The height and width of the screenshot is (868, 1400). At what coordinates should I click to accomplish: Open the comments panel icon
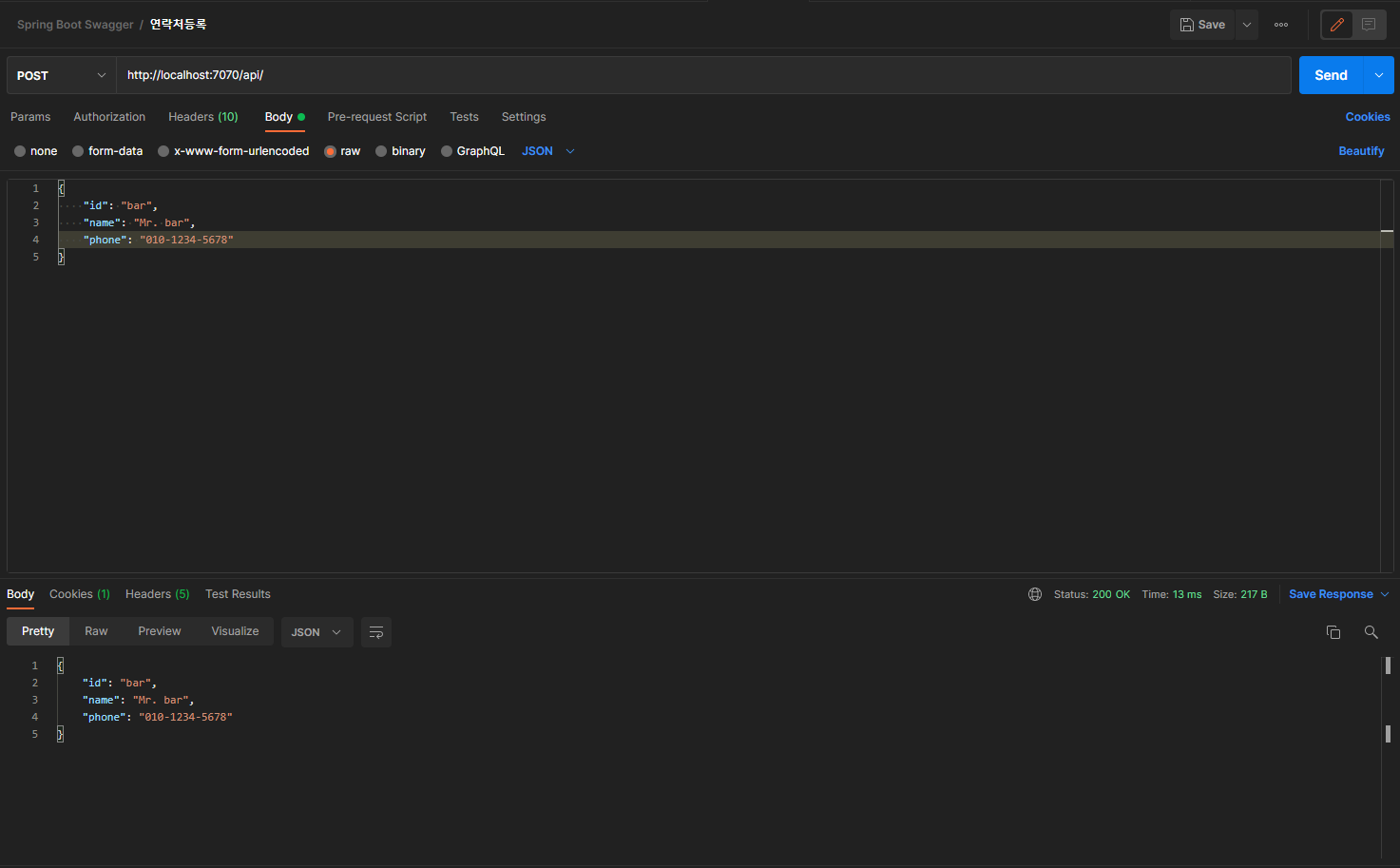1369,25
